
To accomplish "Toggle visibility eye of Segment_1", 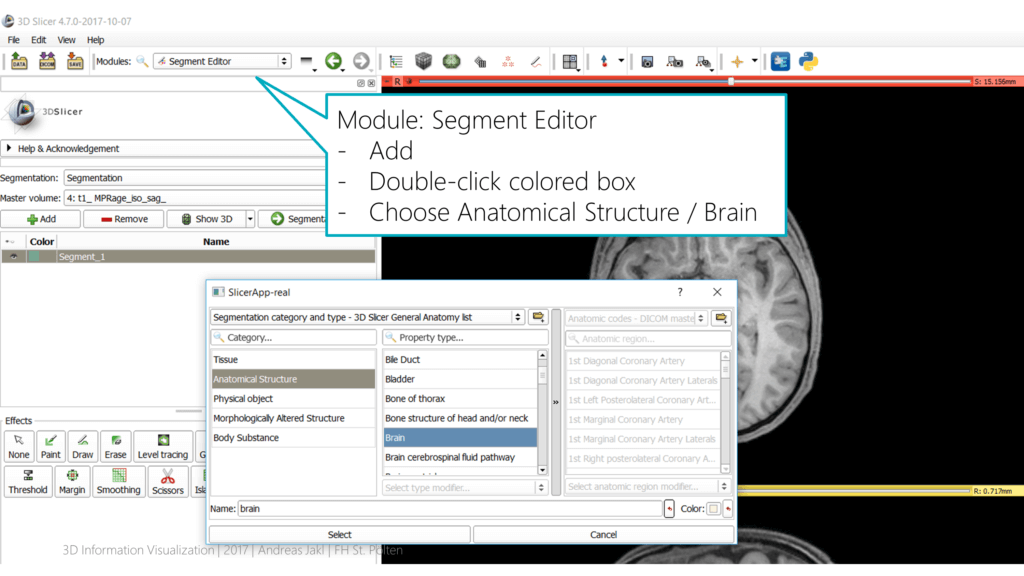I will coord(13,257).
